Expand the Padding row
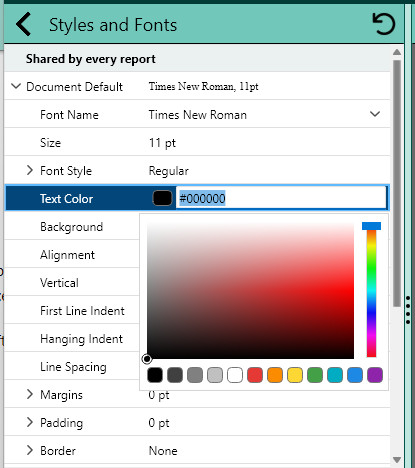415x468 pixels. click(x=30, y=422)
